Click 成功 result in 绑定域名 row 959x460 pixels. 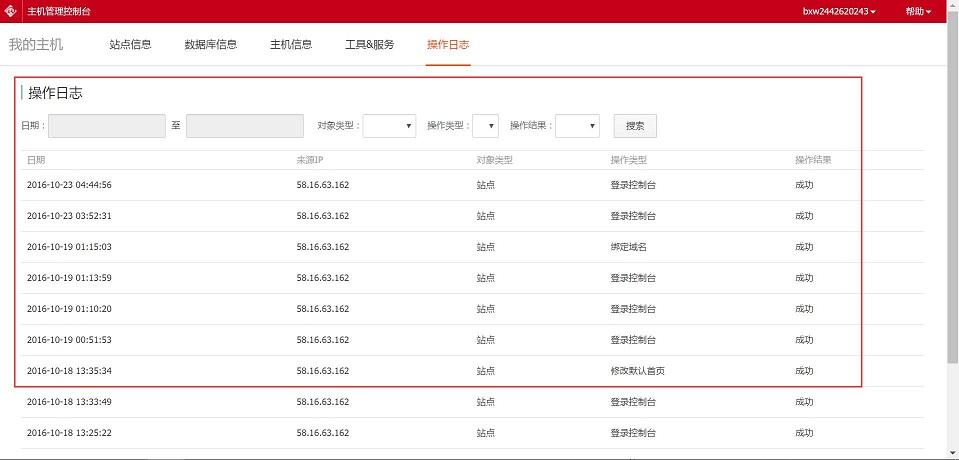coord(804,247)
